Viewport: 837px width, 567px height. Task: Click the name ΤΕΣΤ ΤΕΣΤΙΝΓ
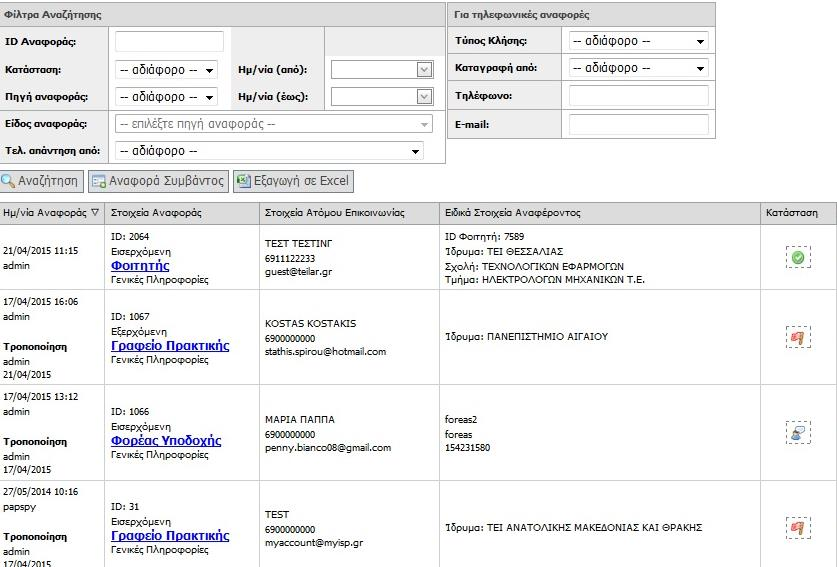[298, 243]
